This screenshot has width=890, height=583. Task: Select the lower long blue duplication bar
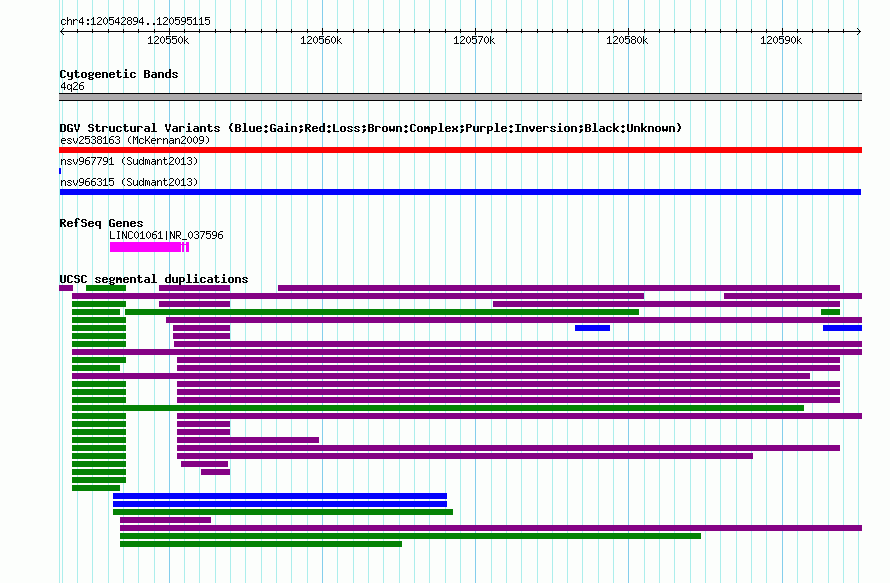point(280,504)
